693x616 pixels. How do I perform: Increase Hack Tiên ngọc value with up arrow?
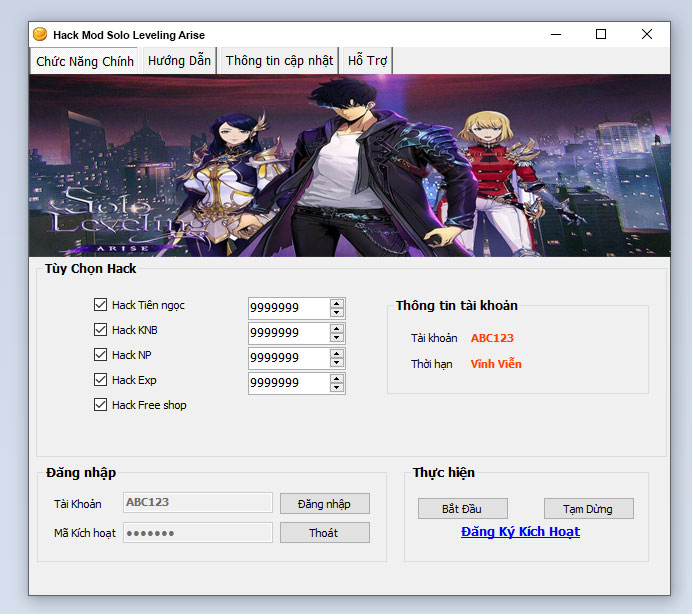(337, 303)
